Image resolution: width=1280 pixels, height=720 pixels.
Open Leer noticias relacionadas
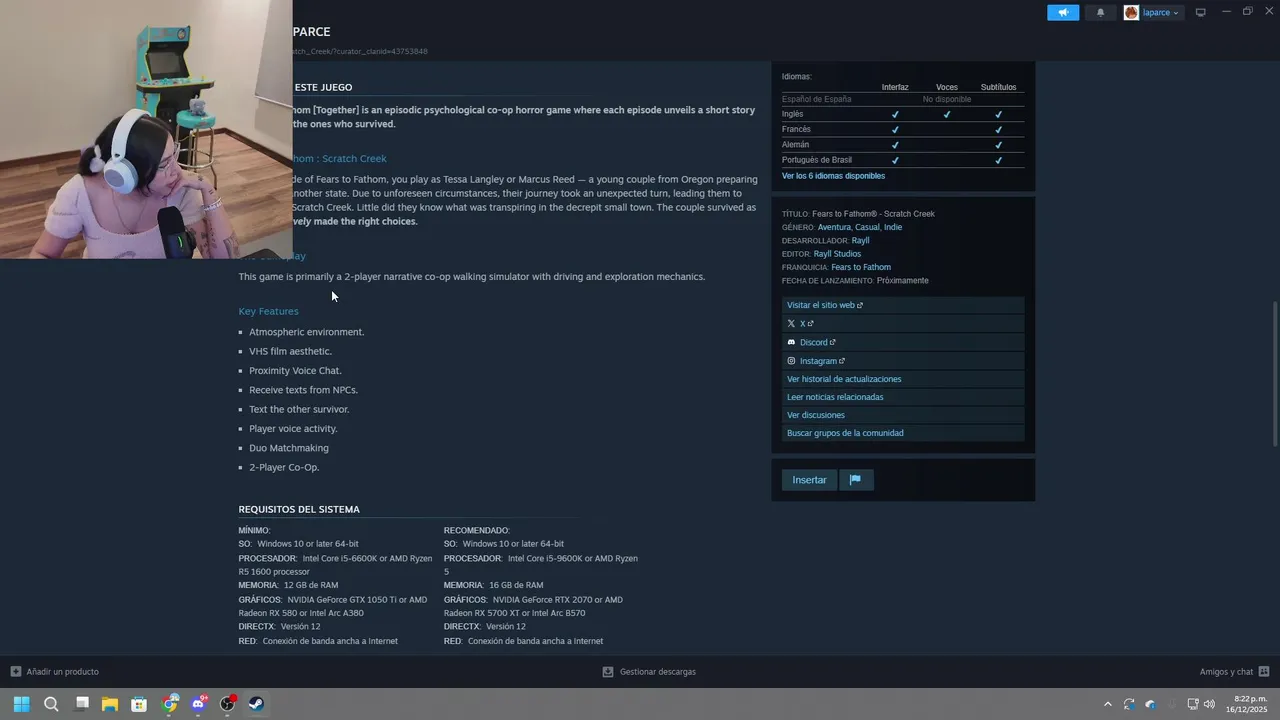coord(835,397)
